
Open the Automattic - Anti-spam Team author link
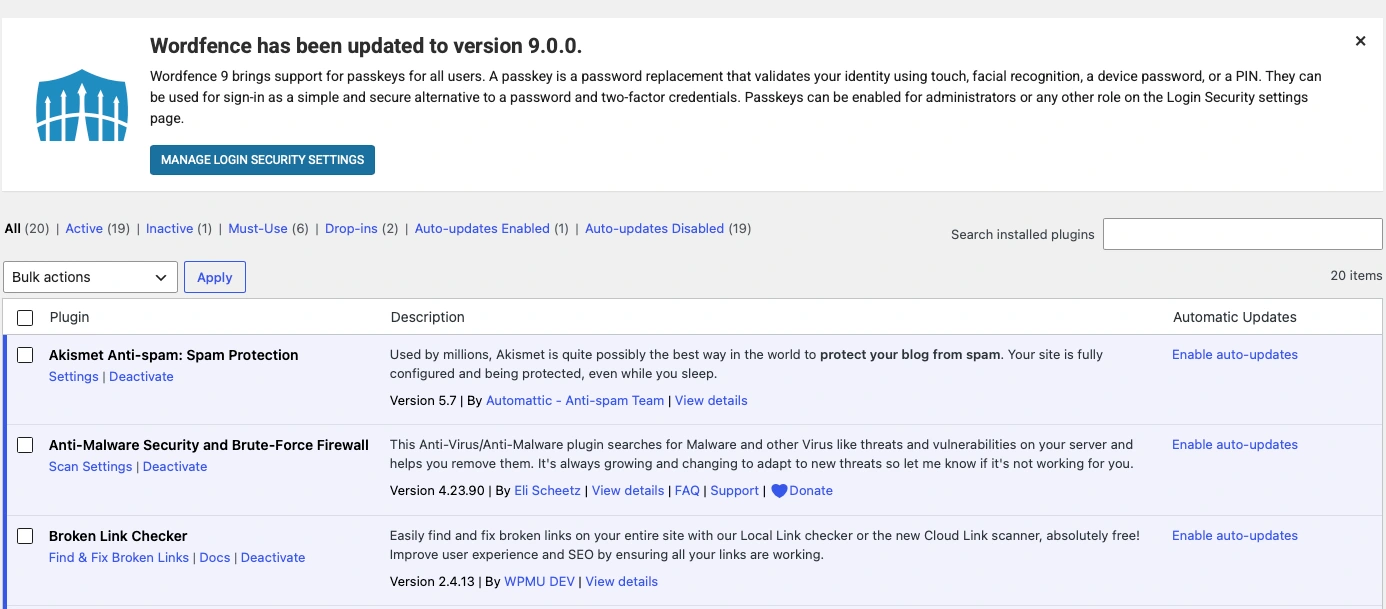[575, 400]
